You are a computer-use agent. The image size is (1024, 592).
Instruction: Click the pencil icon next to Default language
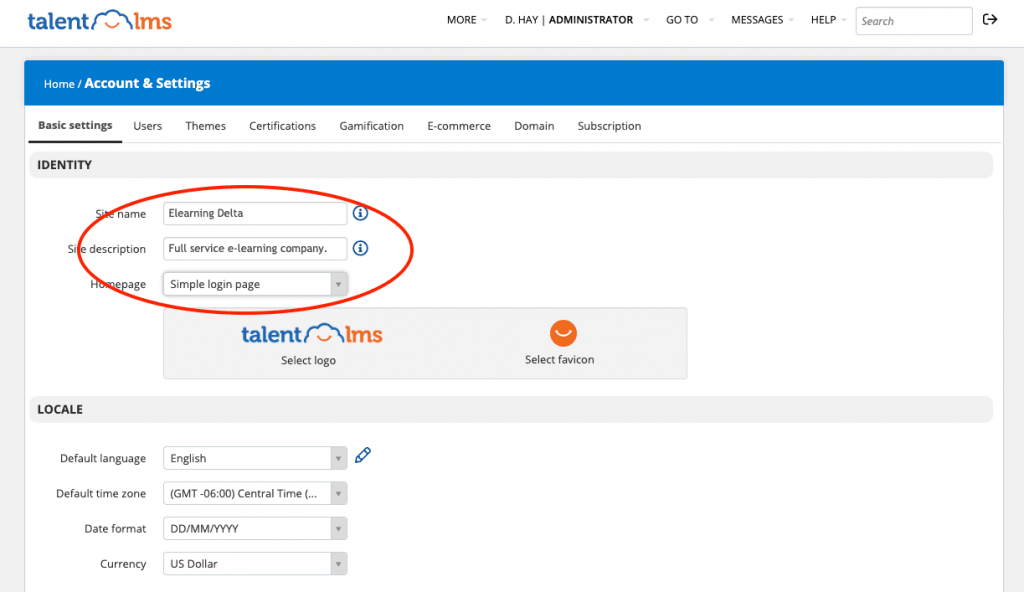point(362,454)
